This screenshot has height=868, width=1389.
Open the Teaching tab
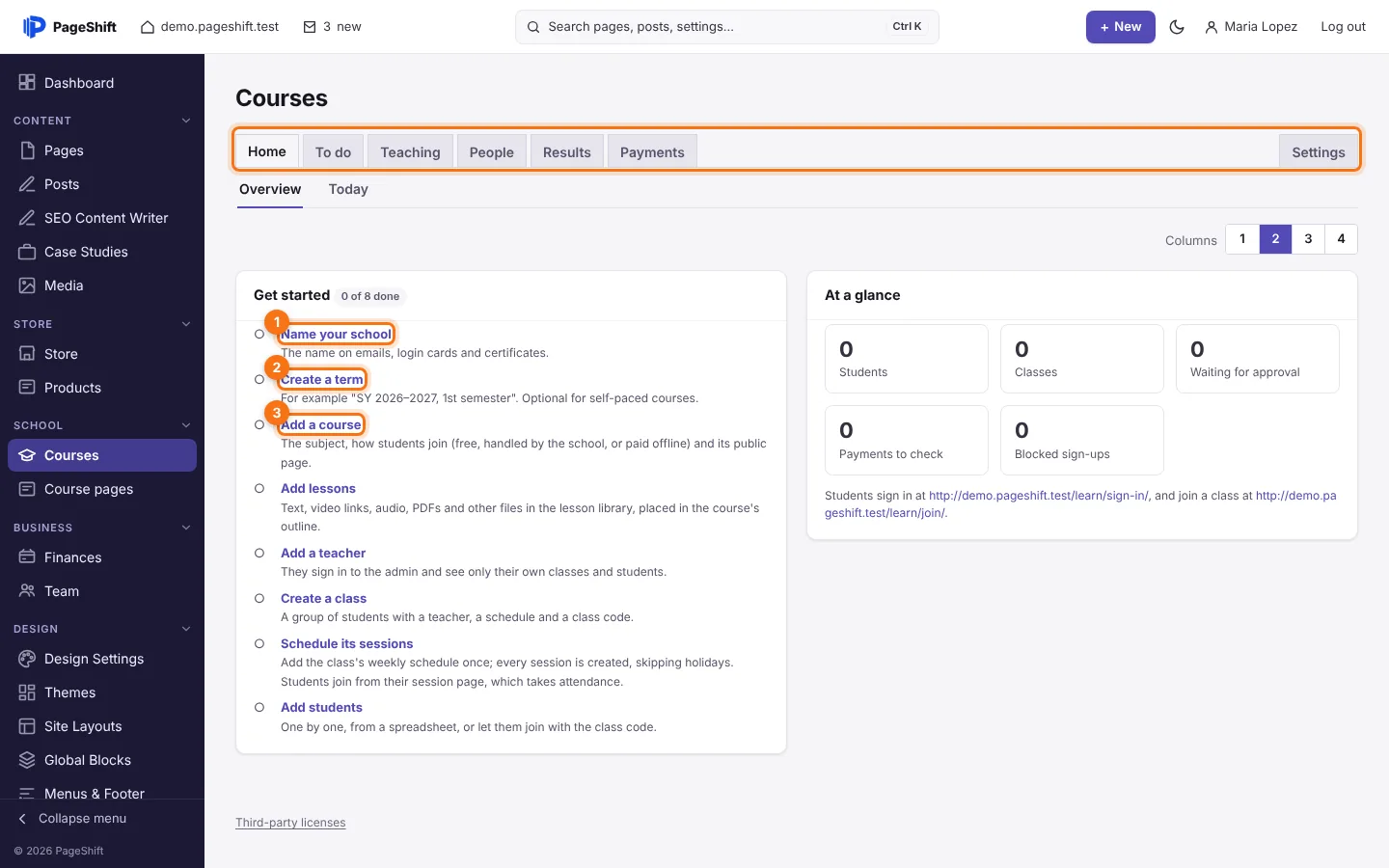[410, 151]
